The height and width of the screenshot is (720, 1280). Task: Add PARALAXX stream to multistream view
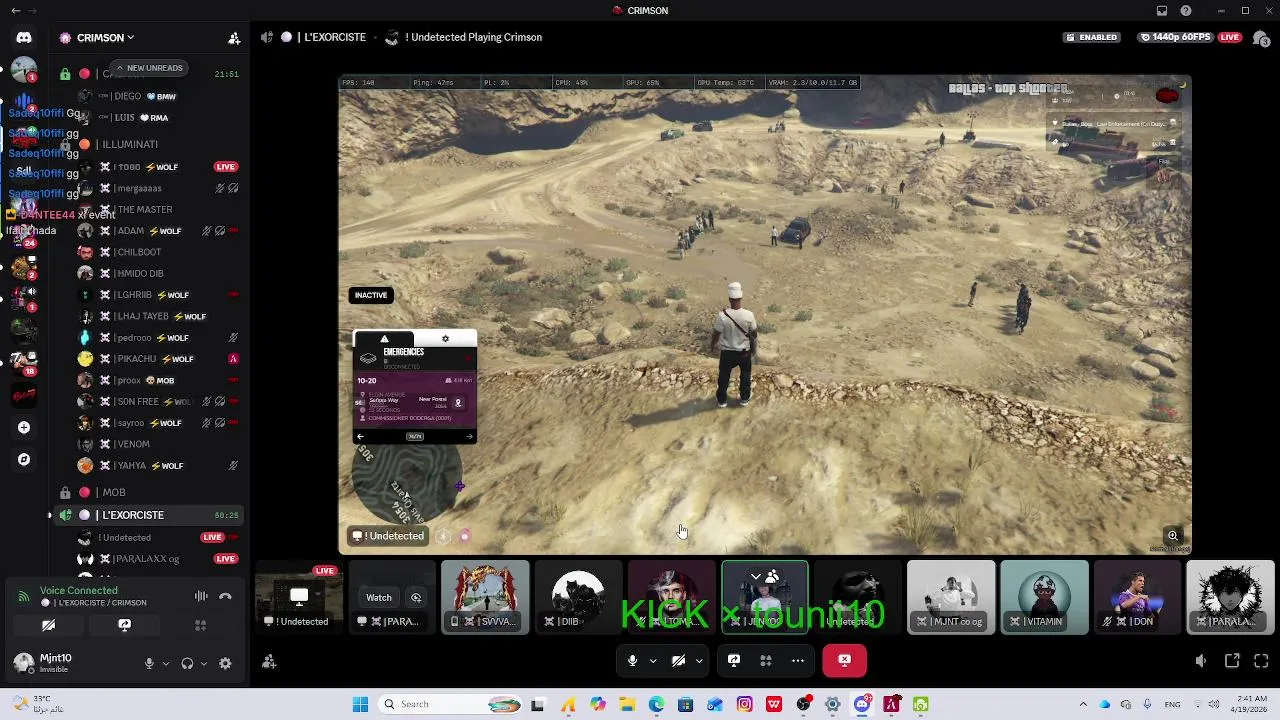[x=416, y=597]
